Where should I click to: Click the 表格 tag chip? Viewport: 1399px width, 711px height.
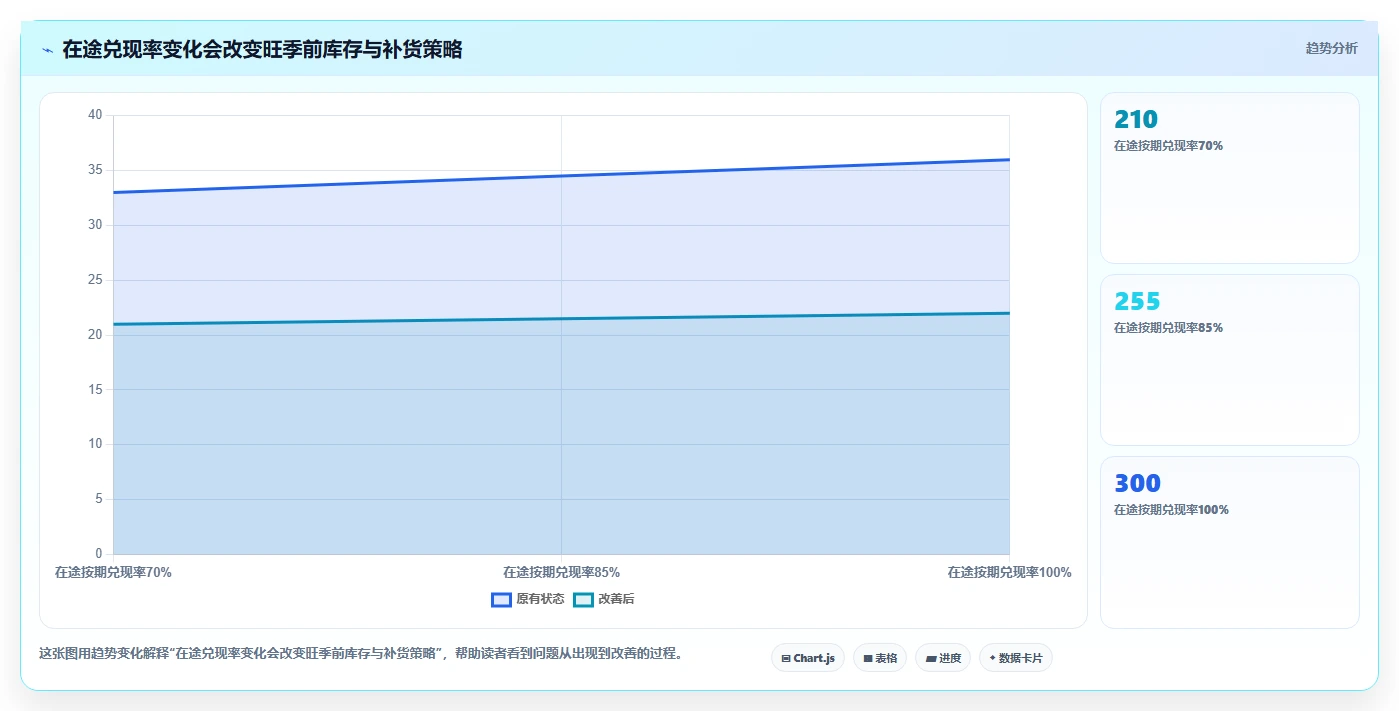[880, 658]
